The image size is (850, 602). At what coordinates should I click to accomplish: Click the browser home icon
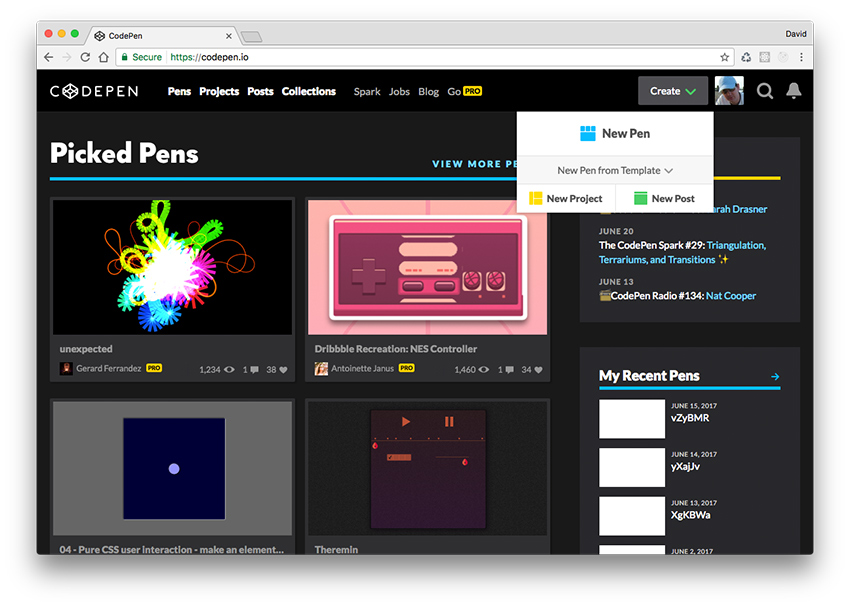click(104, 57)
